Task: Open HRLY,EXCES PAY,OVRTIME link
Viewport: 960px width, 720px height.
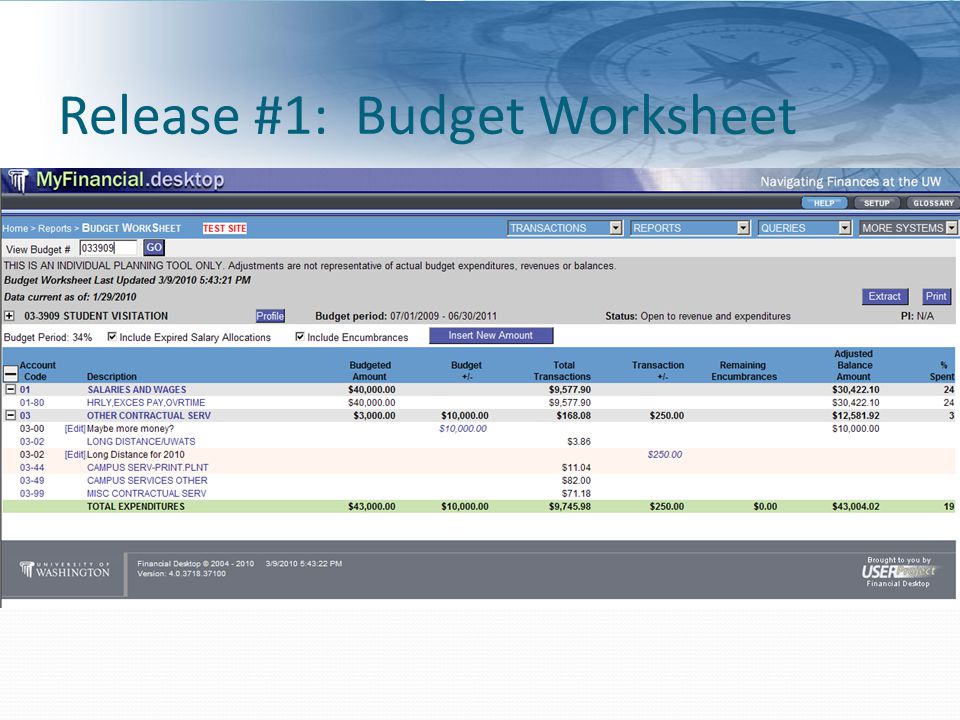Action: tap(146, 402)
